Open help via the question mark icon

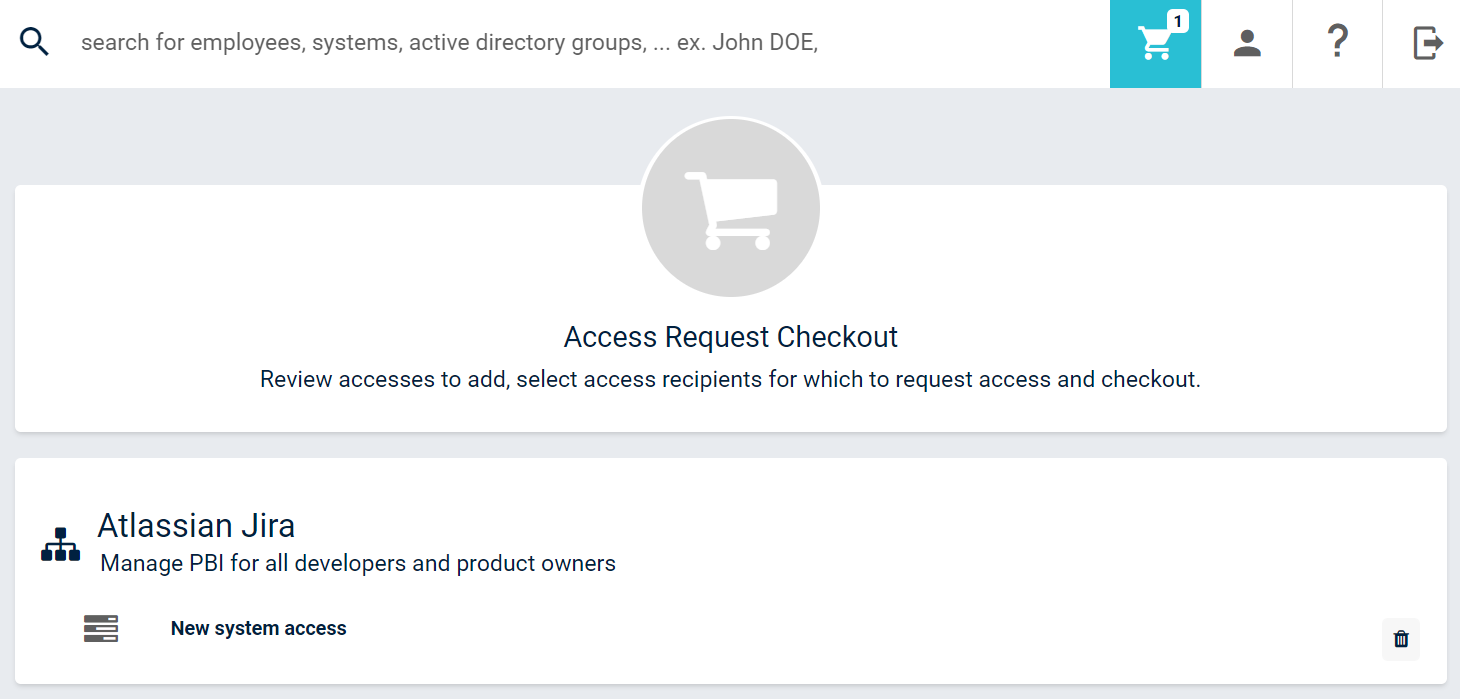1337,43
